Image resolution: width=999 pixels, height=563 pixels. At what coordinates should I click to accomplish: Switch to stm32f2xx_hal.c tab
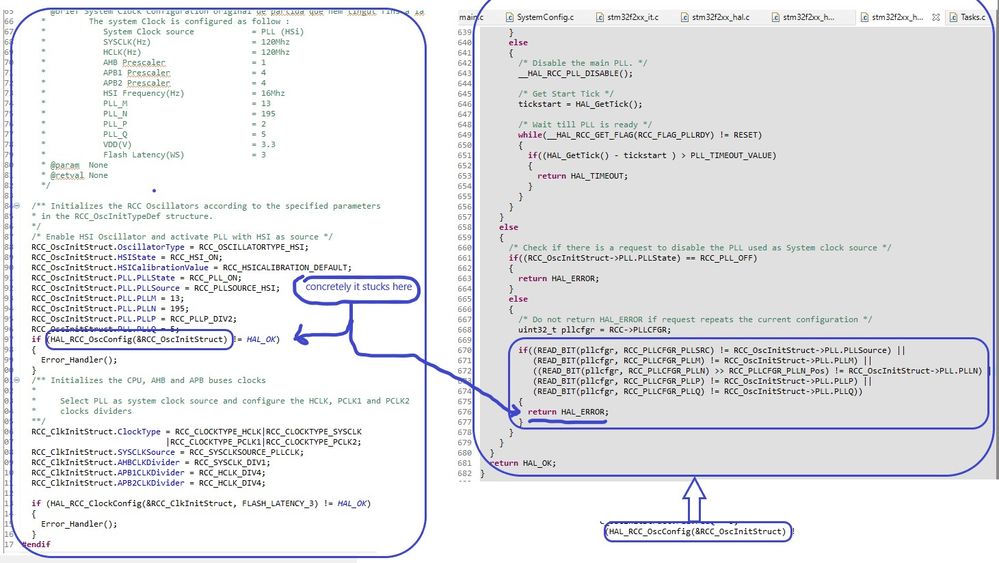tap(715, 17)
